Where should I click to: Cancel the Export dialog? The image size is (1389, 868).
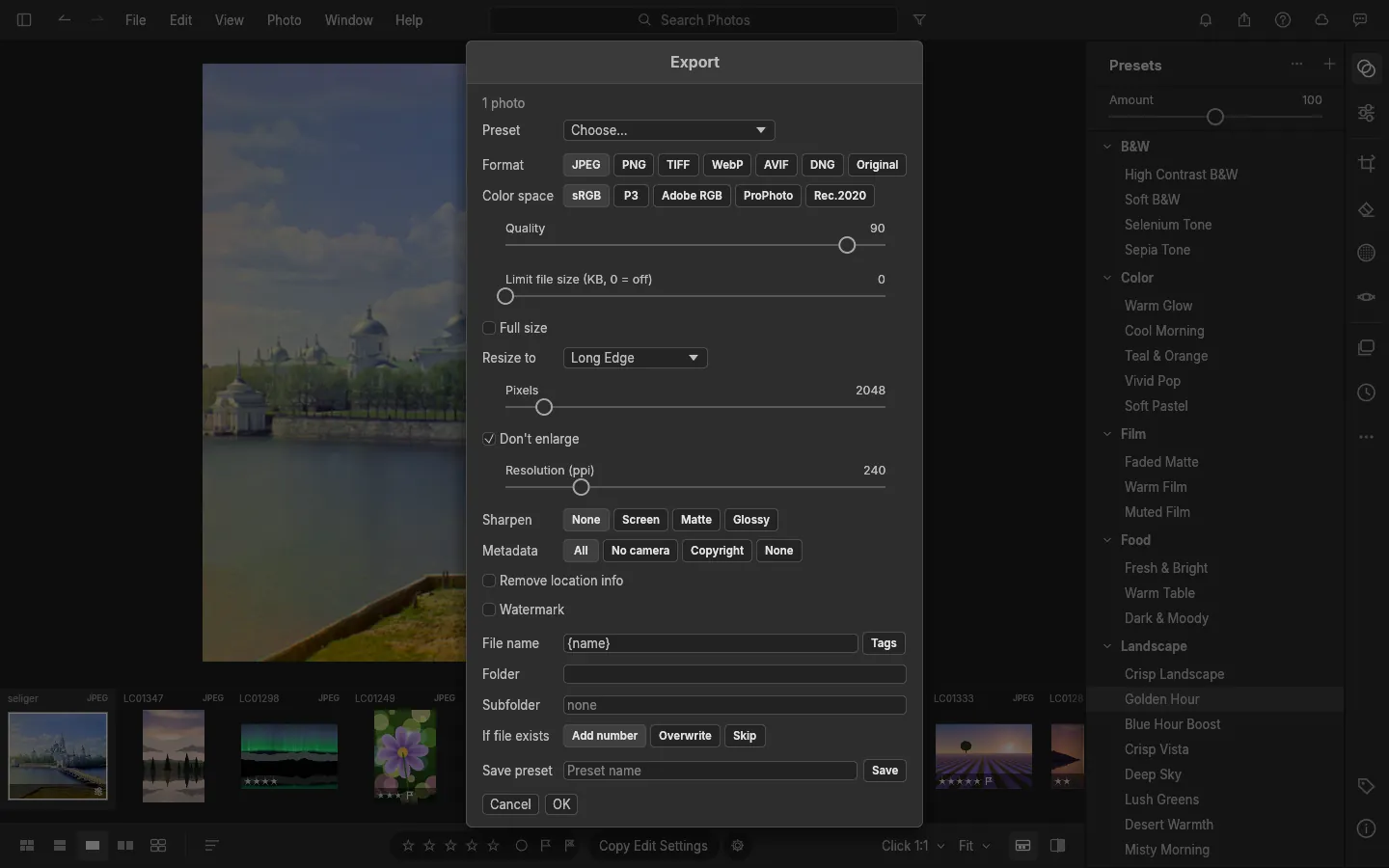click(510, 804)
